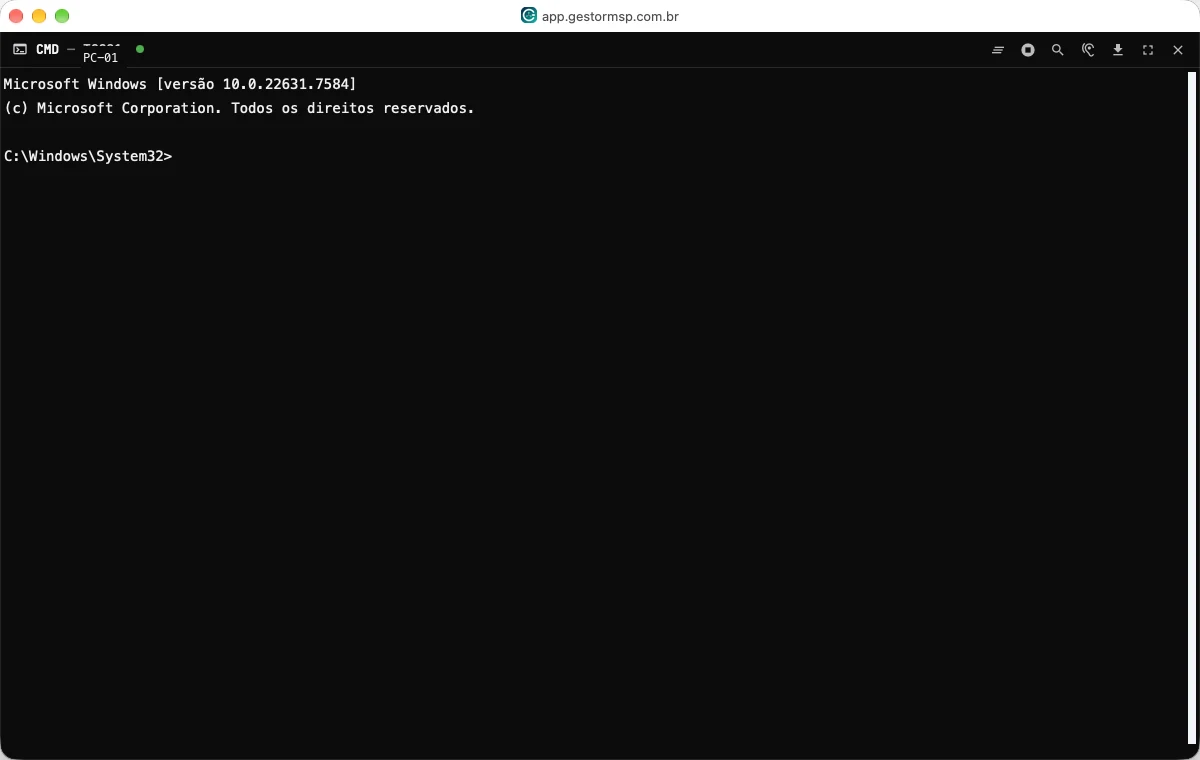Screen dimensions: 1200x760
Task: Click the C:\Windows\System32> prompt line
Action: 88,156
